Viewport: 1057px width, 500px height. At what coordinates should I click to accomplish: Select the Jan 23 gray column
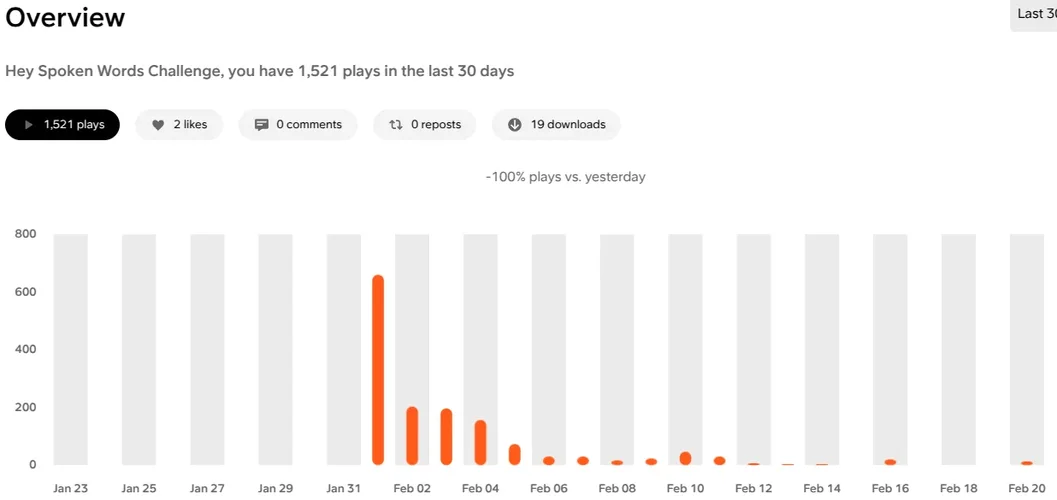(71, 350)
